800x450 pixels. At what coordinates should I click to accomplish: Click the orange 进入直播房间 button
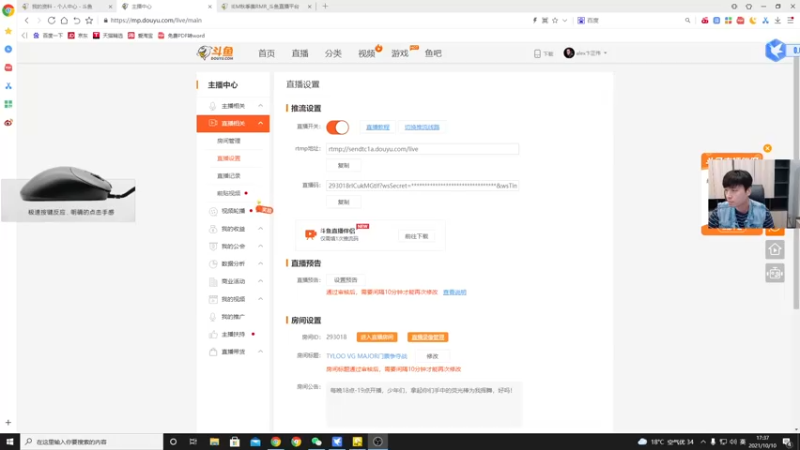377,337
